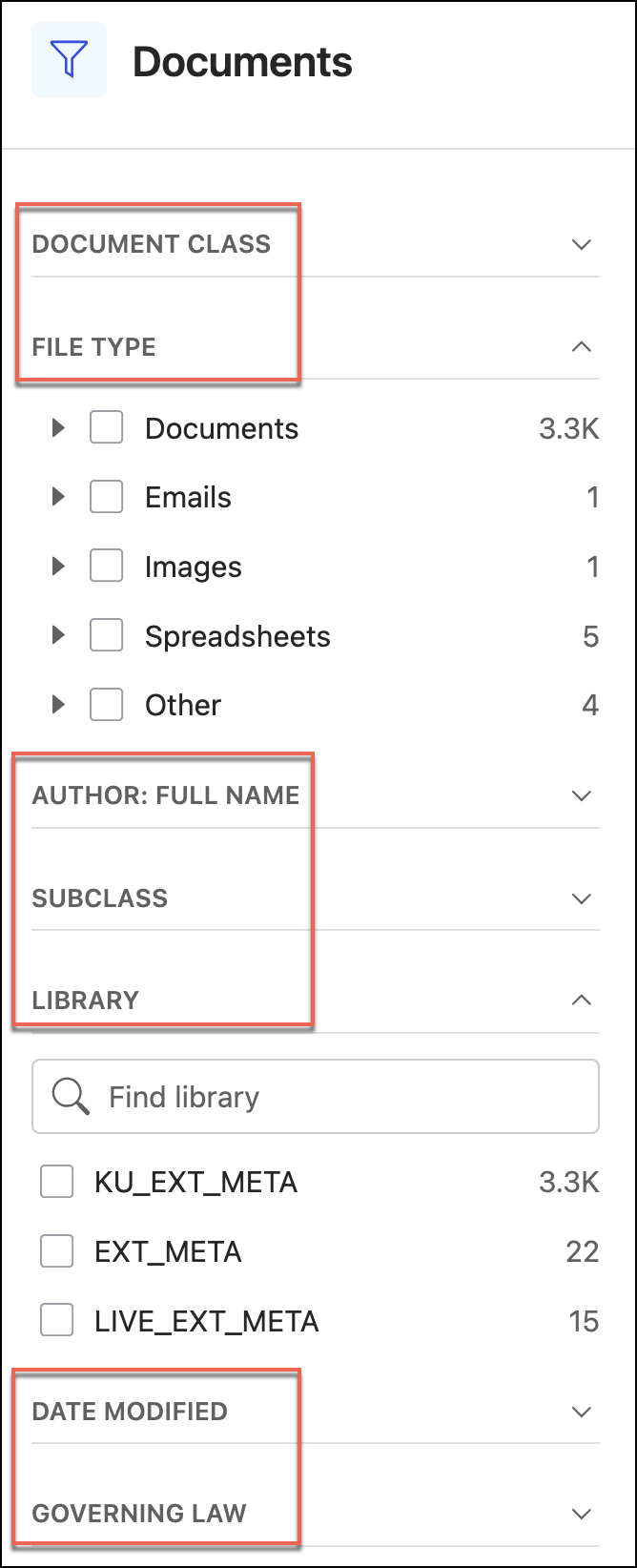Expand the Spreadsheets file type tree arrow

click(x=58, y=635)
